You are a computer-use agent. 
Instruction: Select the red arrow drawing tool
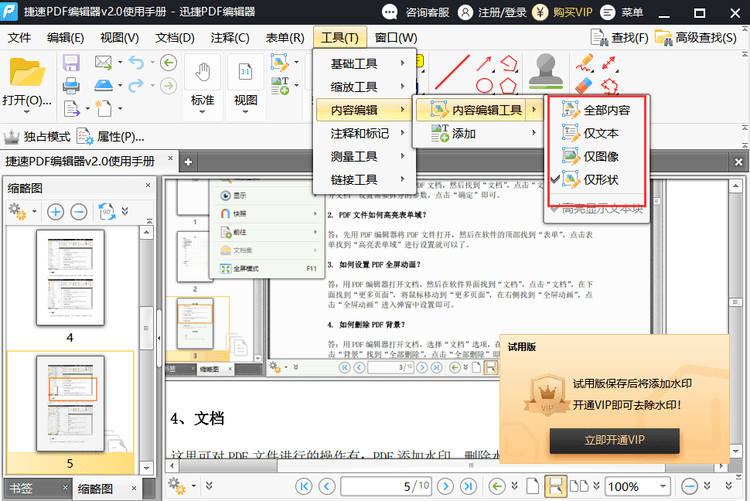pos(484,63)
